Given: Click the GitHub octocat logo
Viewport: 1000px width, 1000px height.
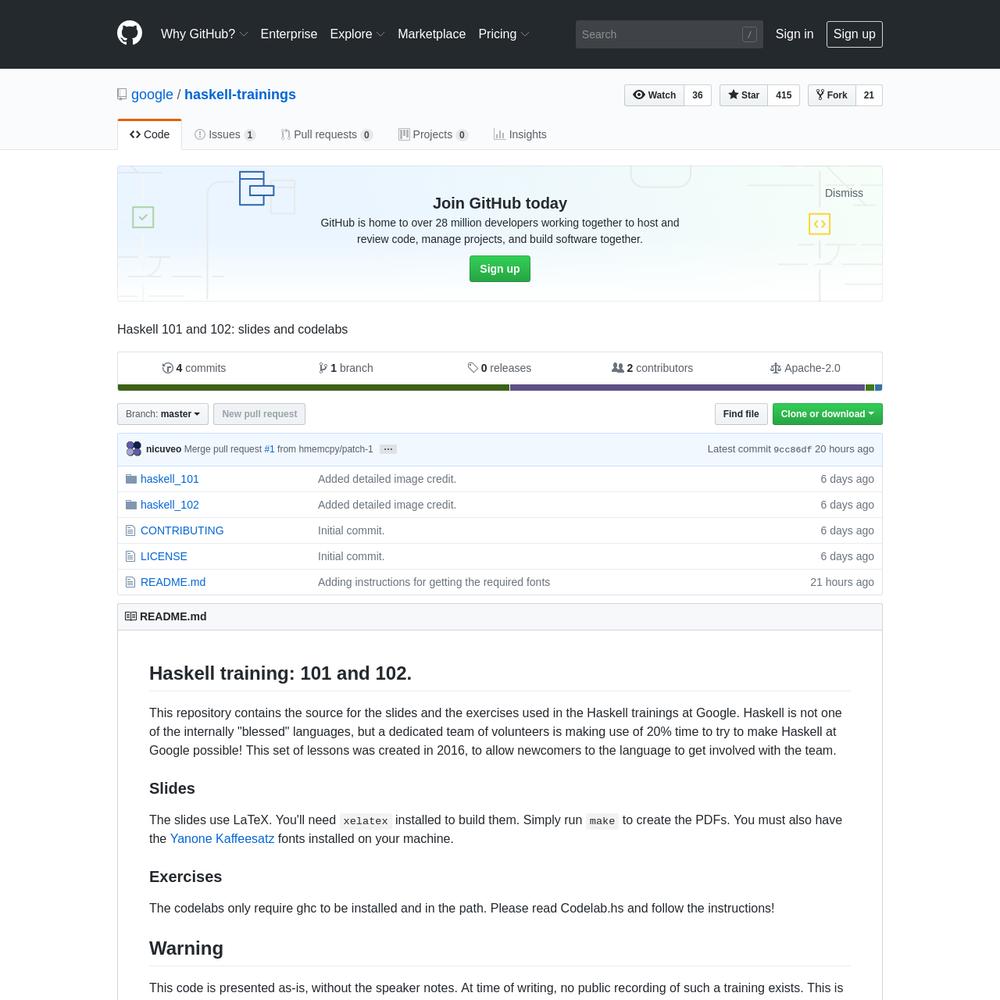Looking at the screenshot, I should [x=129, y=33].
